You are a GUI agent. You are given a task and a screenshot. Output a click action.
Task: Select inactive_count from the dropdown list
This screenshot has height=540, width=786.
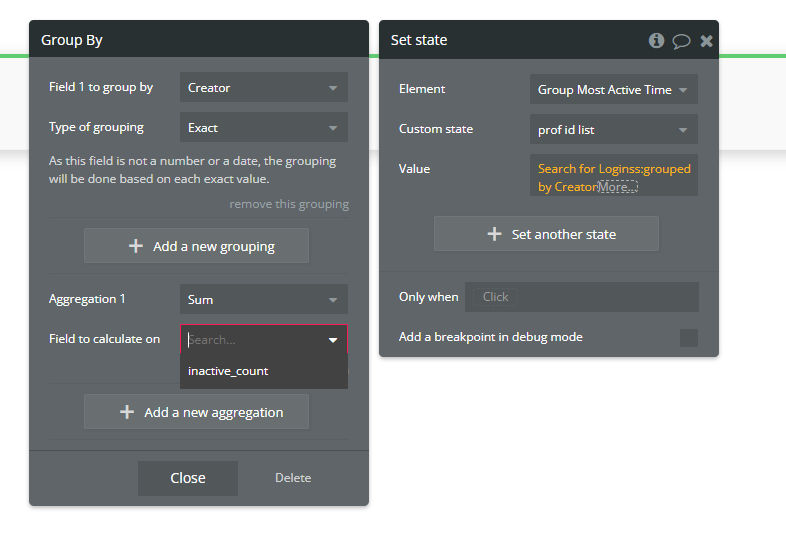[x=229, y=371]
